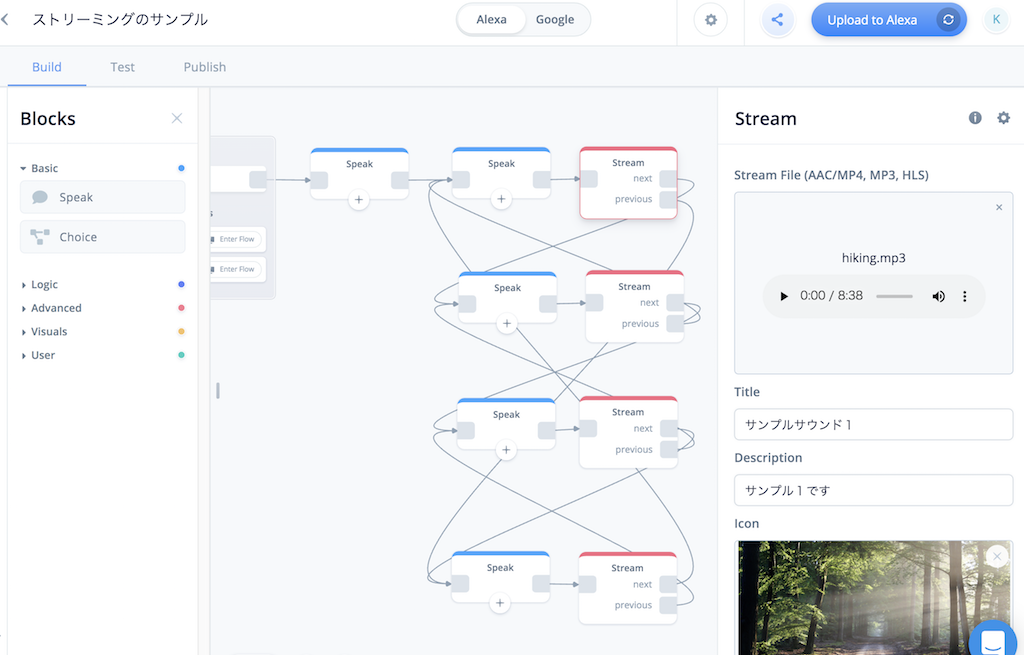Open the K user avatar menu
The width and height of the screenshot is (1024, 655).
[996, 20]
